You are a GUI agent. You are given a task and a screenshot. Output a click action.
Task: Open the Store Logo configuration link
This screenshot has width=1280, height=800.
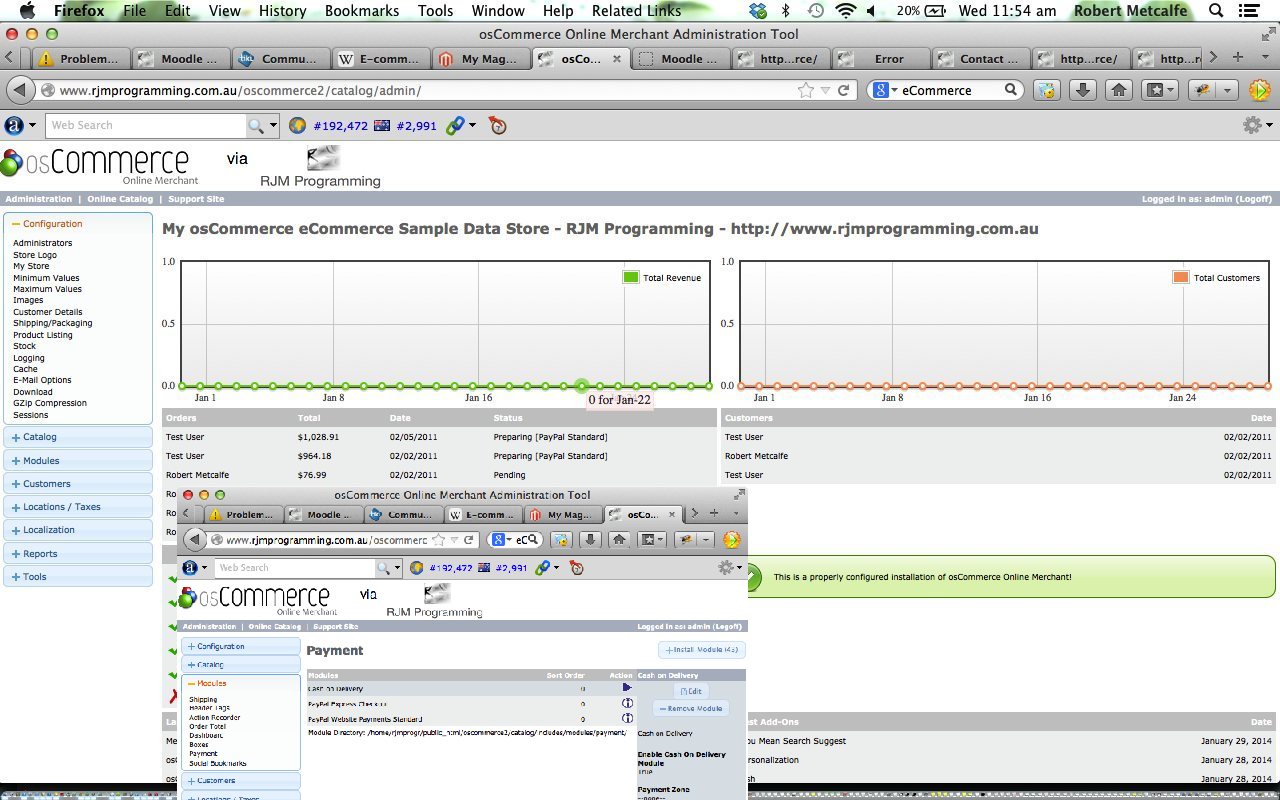click(x=35, y=255)
